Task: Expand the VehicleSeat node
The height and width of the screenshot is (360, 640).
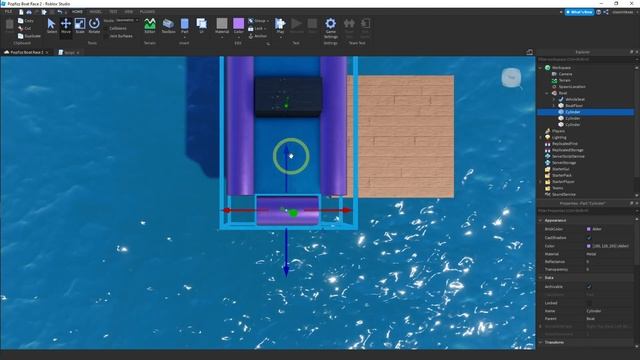Action: (x=554, y=99)
